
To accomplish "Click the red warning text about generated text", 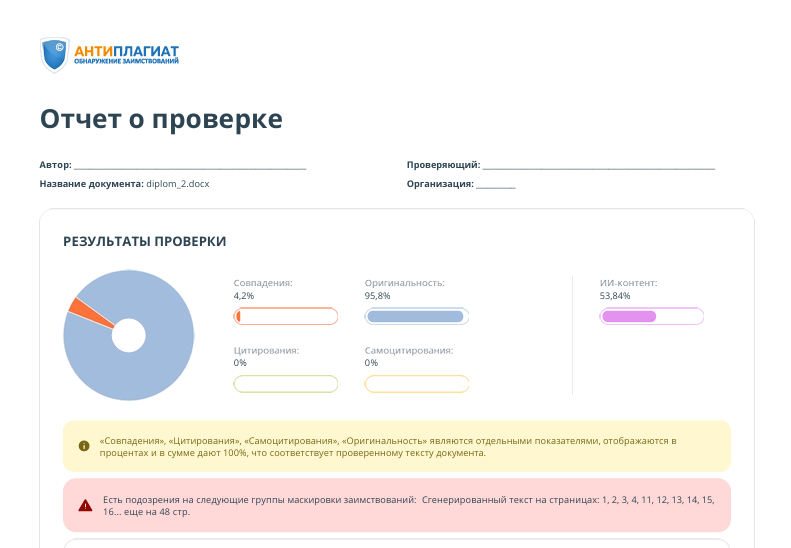I will 409,506.
